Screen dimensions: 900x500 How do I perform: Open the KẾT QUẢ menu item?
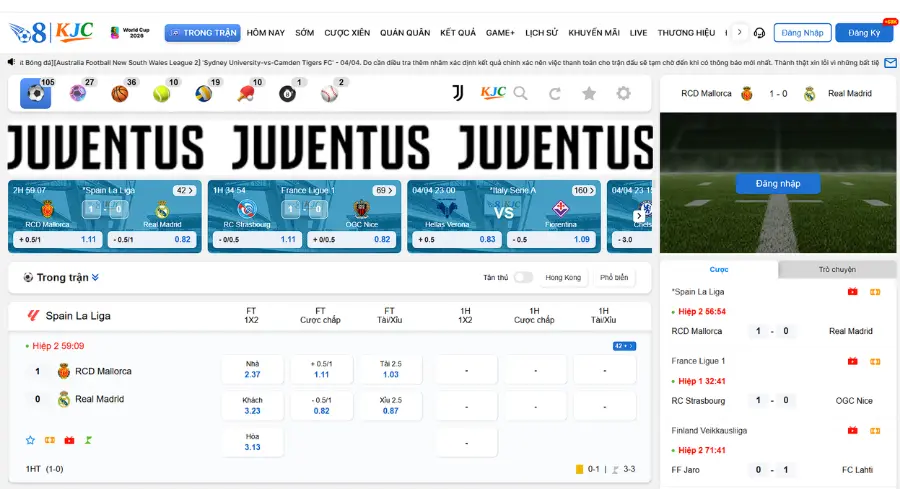click(458, 33)
